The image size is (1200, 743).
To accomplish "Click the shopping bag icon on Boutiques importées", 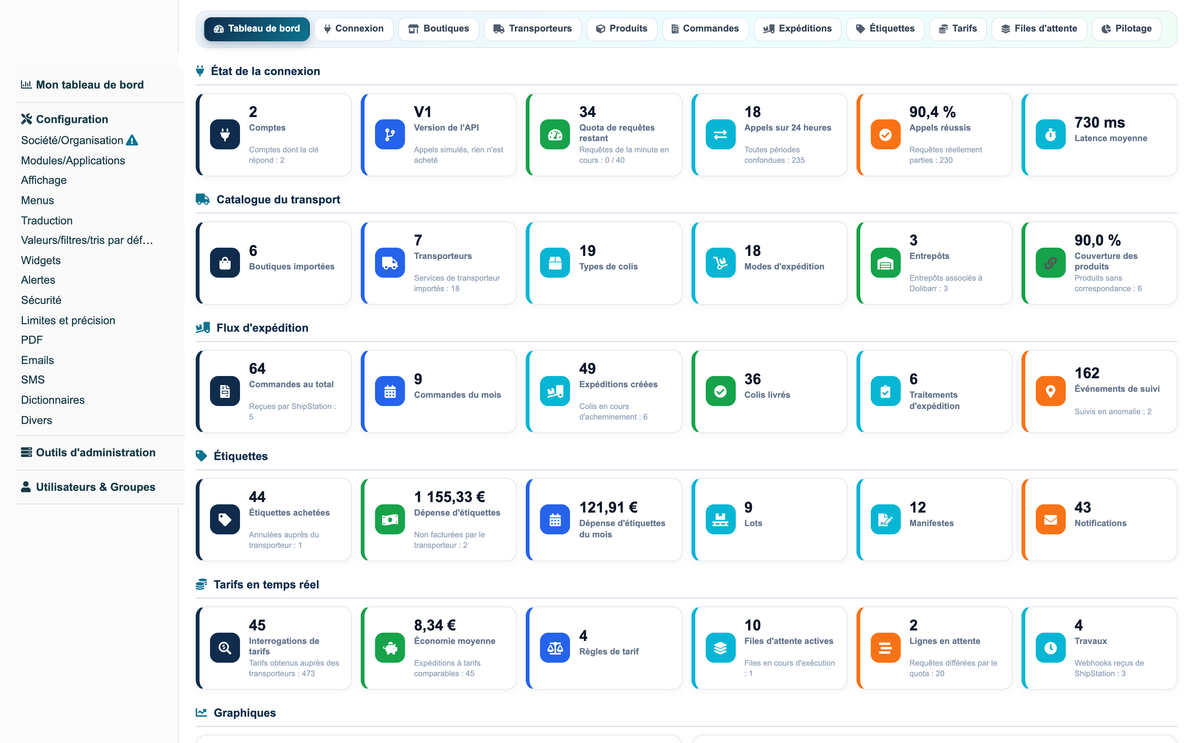I will click(x=225, y=263).
